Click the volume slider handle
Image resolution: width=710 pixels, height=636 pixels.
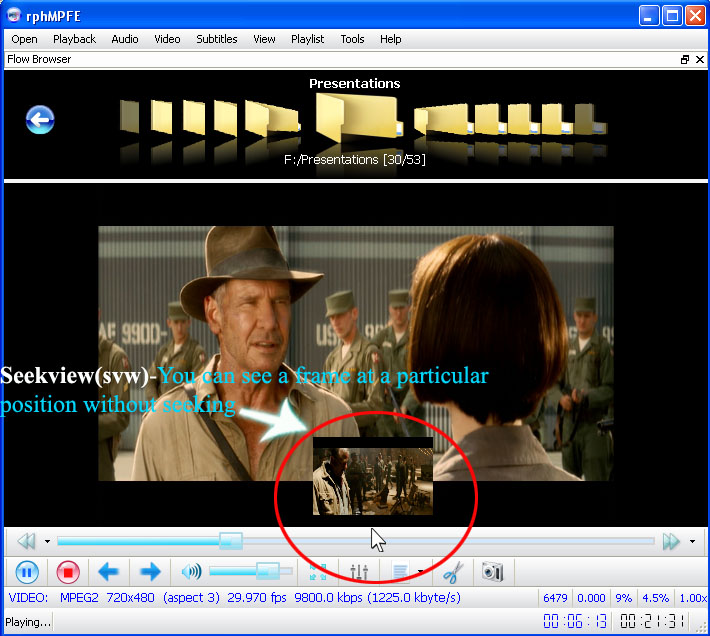tap(268, 571)
